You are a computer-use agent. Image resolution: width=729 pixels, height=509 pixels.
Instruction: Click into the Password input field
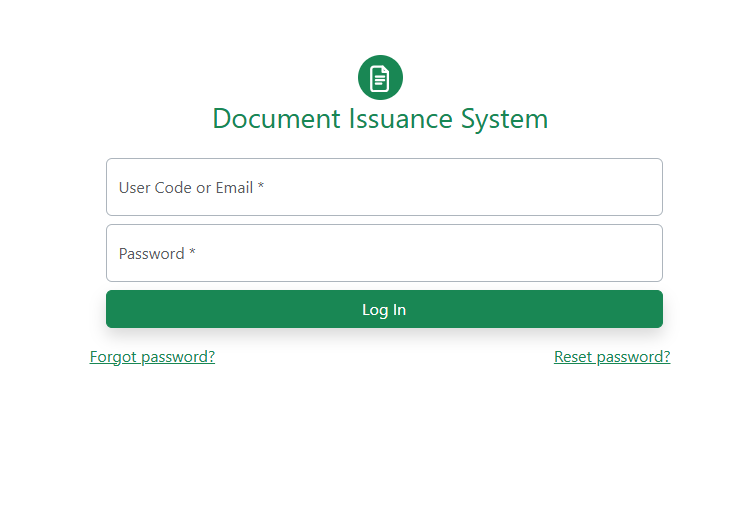point(384,253)
